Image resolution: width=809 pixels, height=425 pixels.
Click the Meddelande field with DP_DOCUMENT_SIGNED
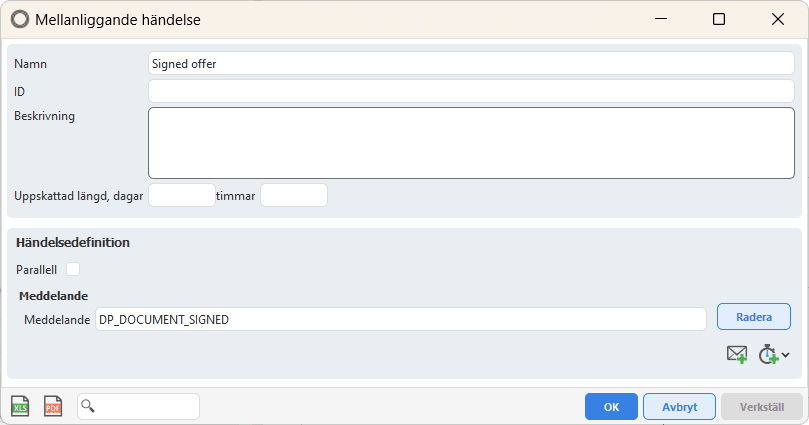pyautogui.click(x=400, y=319)
